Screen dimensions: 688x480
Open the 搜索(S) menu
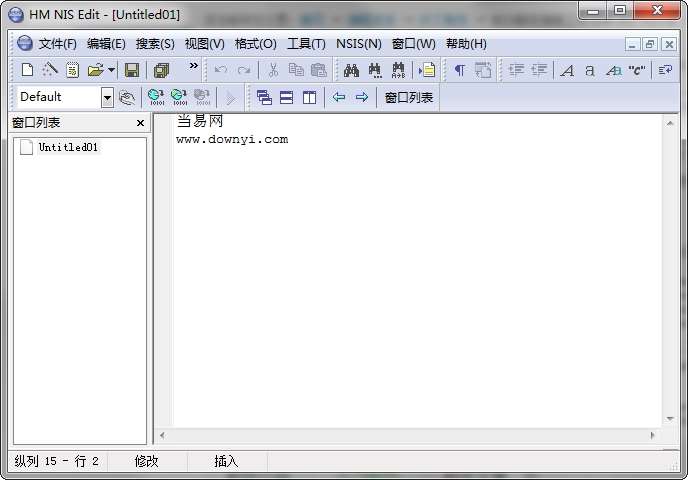click(155, 44)
